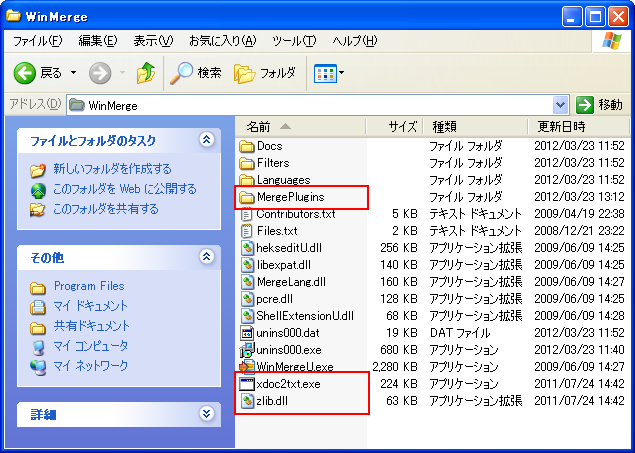This screenshot has height=453, width=635.
Task: Select the MergePlugins folder icon
Action: (x=247, y=197)
